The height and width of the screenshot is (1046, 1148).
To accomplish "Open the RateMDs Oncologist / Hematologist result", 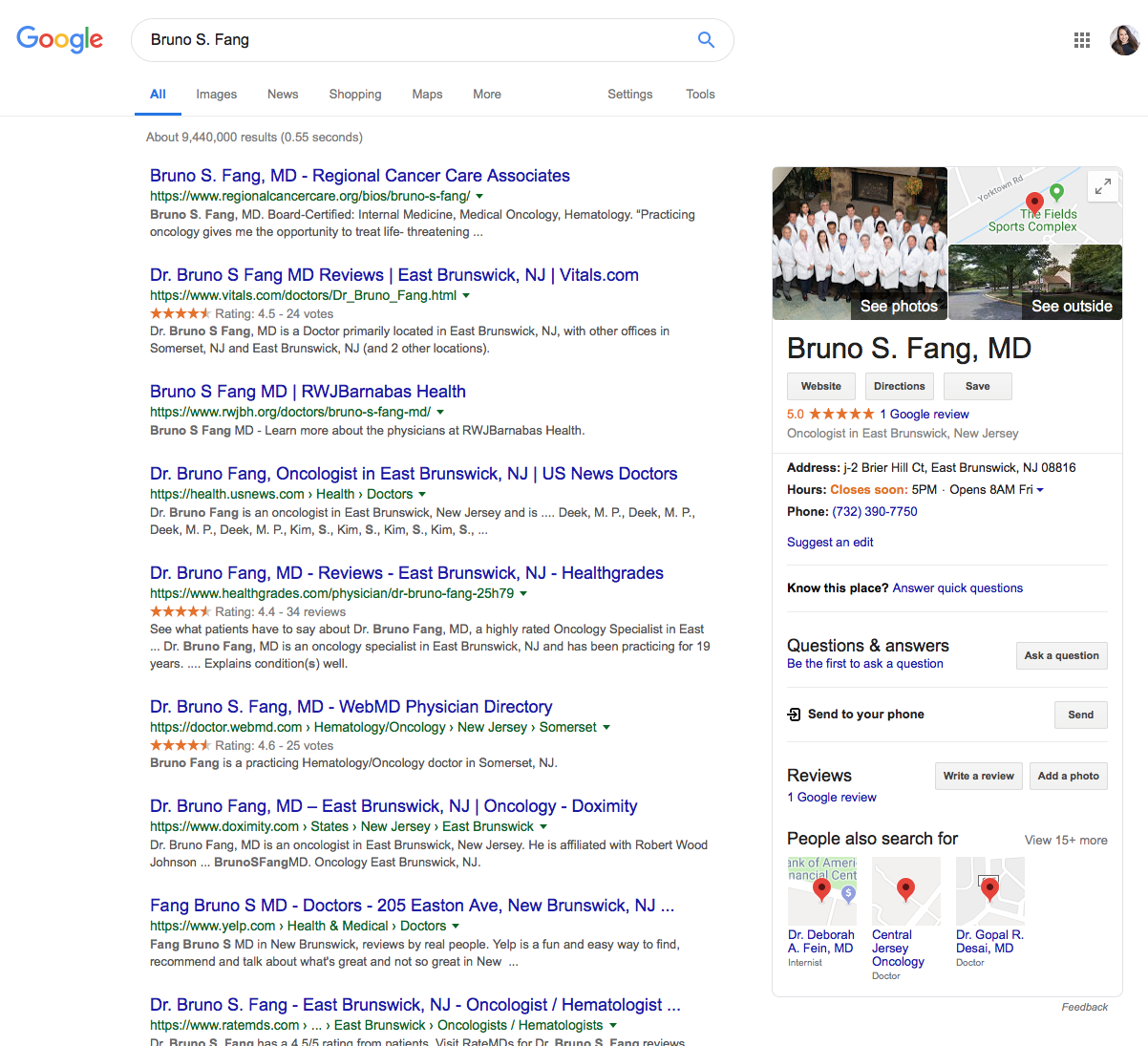I will (x=415, y=1005).
